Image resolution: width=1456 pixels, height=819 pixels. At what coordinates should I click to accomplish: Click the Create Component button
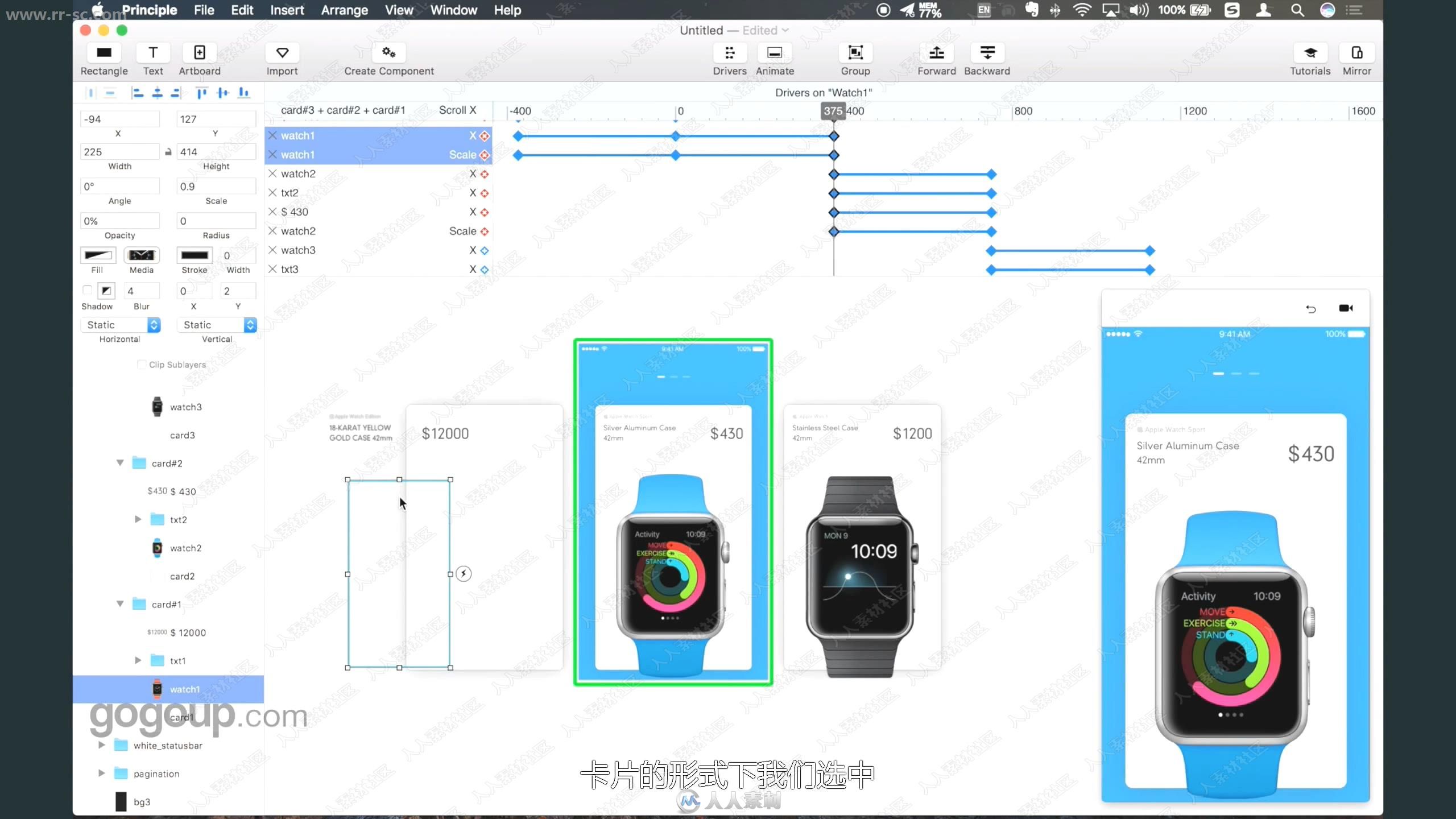[x=388, y=59]
